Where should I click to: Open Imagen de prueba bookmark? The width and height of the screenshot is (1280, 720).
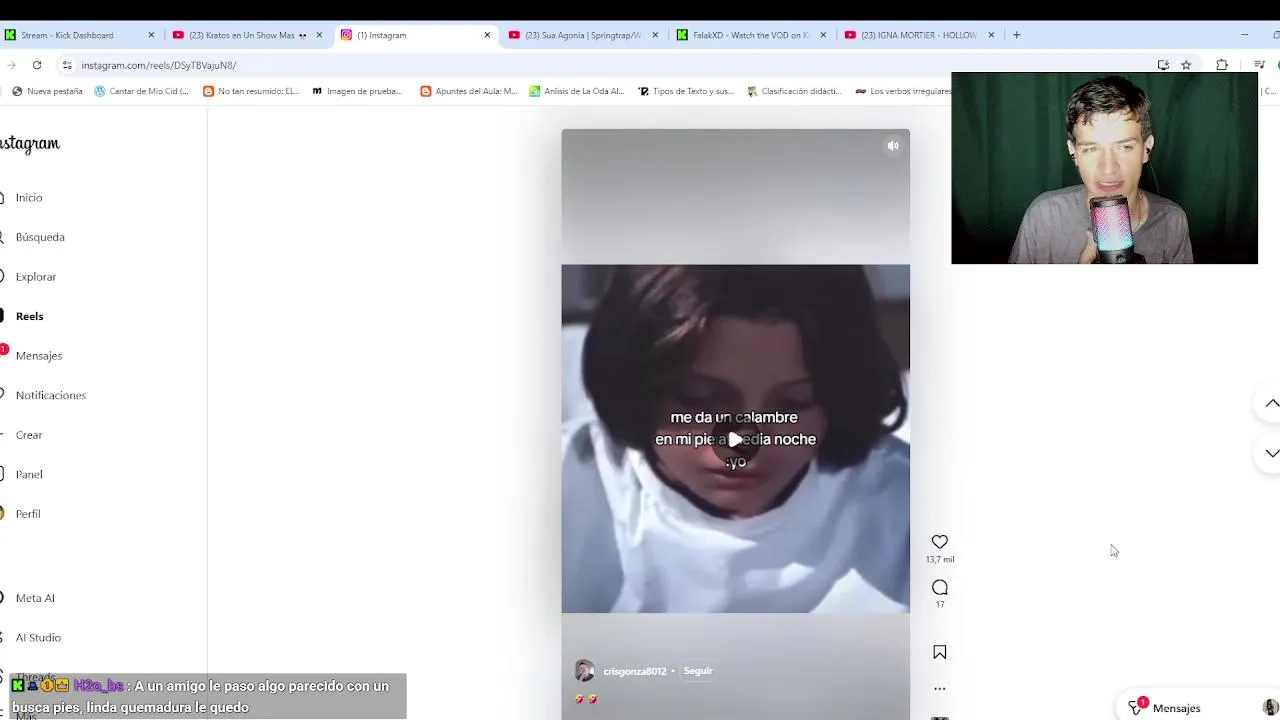pyautogui.click(x=357, y=91)
